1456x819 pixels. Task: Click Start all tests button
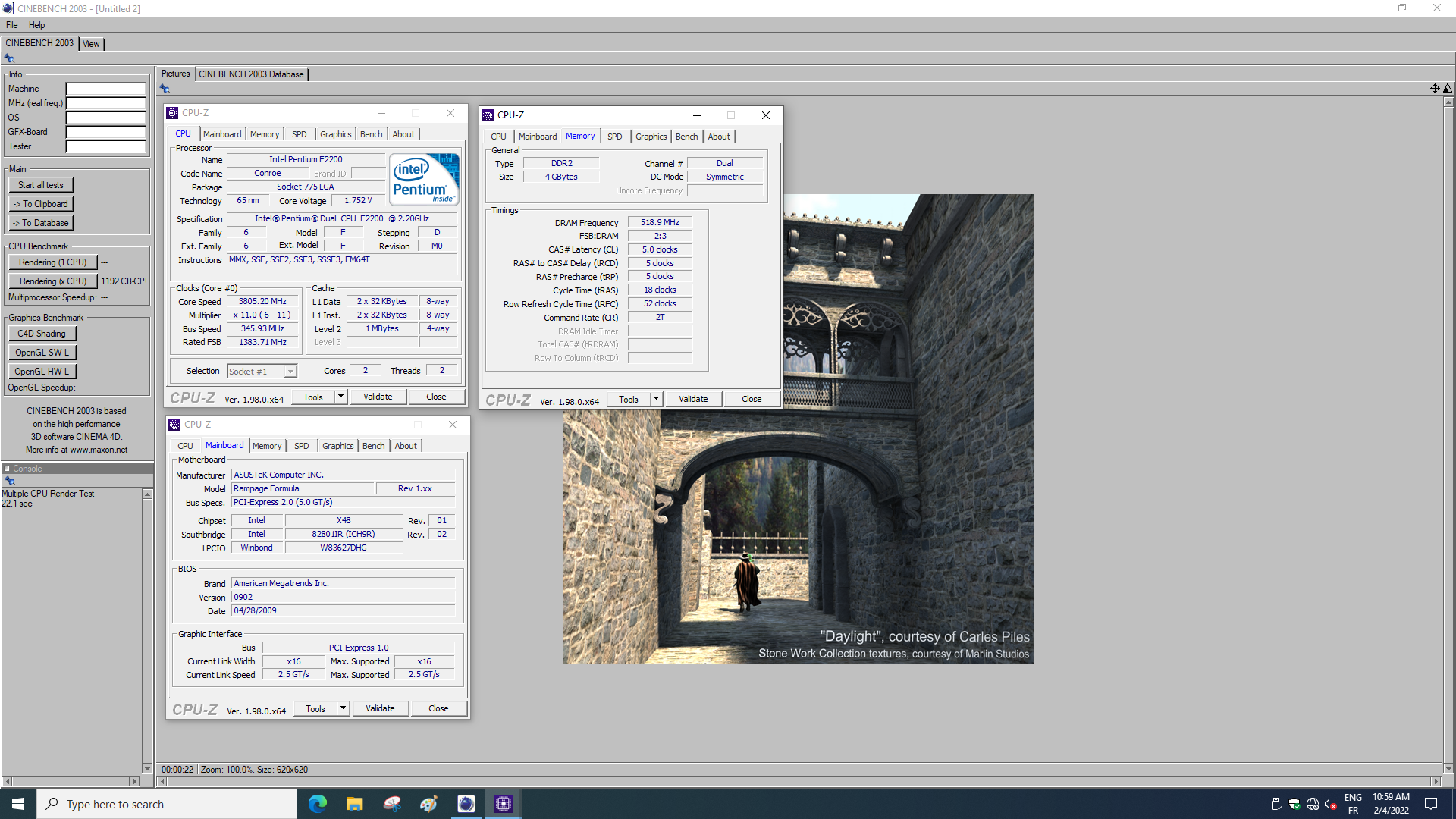click(41, 185)
